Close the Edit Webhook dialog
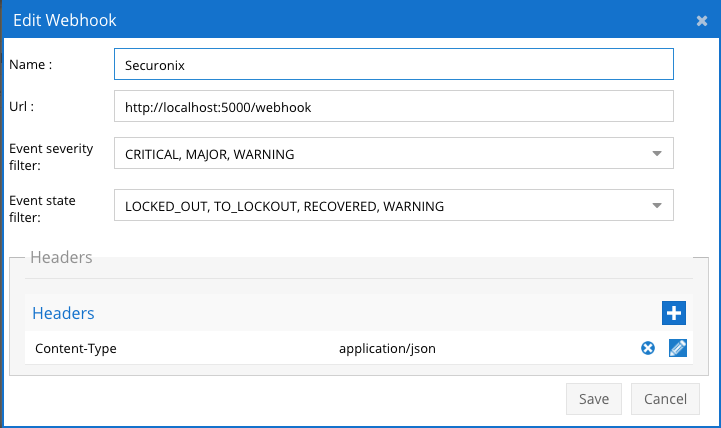This screenshot has height=428, width=721. (702, 20)
